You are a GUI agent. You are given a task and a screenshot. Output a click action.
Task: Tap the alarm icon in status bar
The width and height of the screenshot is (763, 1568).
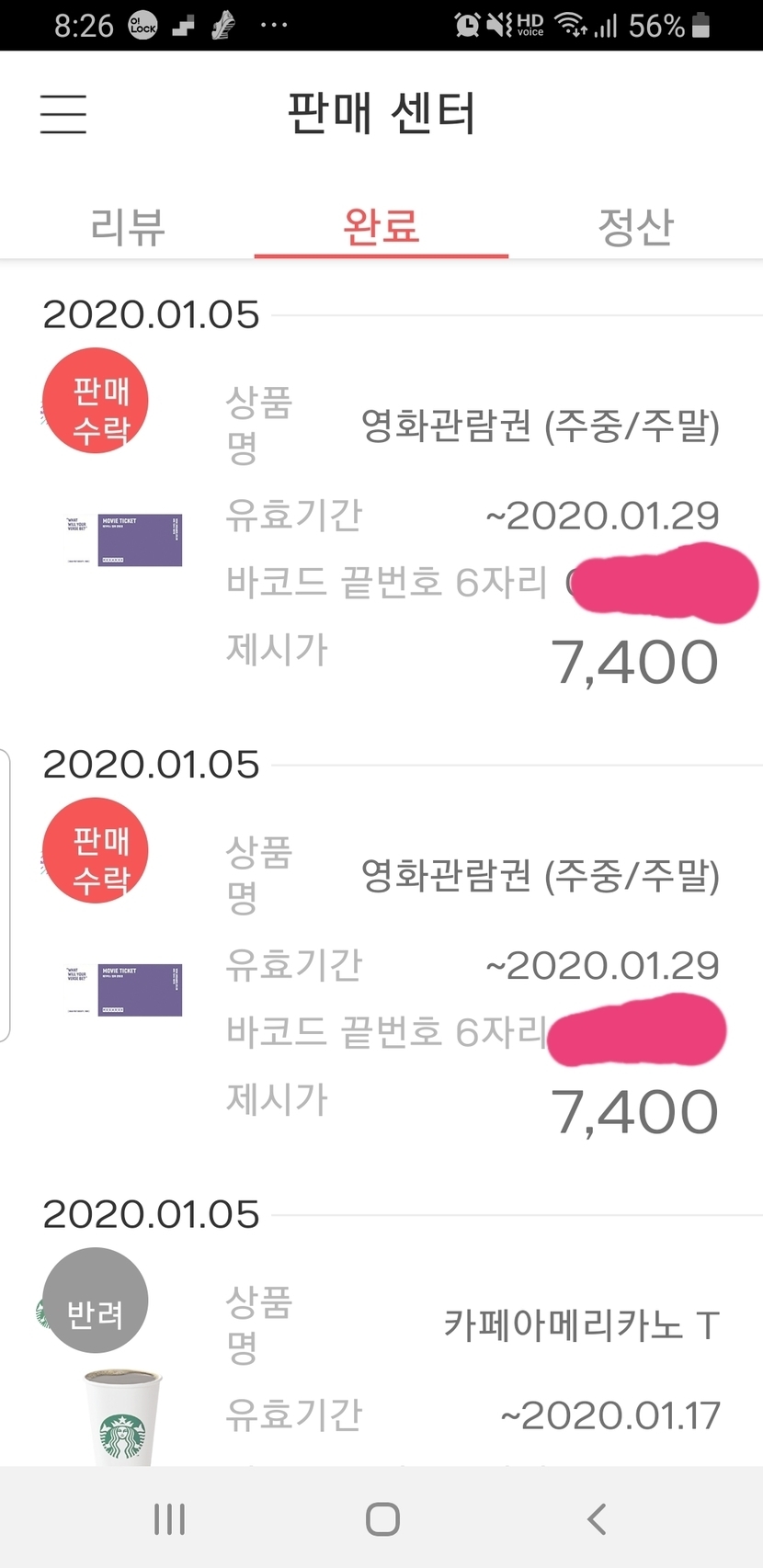pos(467,25)
